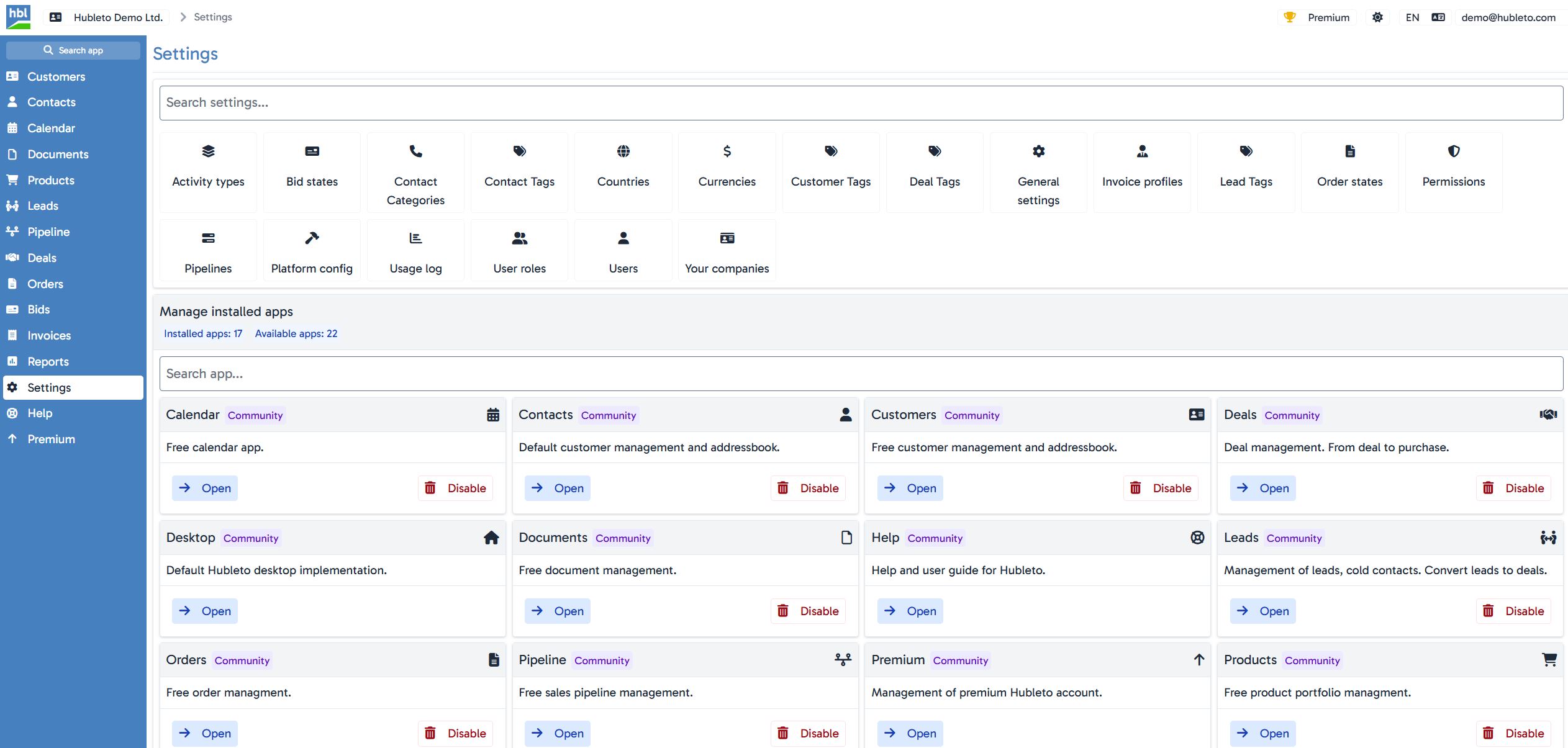Click the EN language selector
The image size is (1568, 748).
coord(1412,17)
